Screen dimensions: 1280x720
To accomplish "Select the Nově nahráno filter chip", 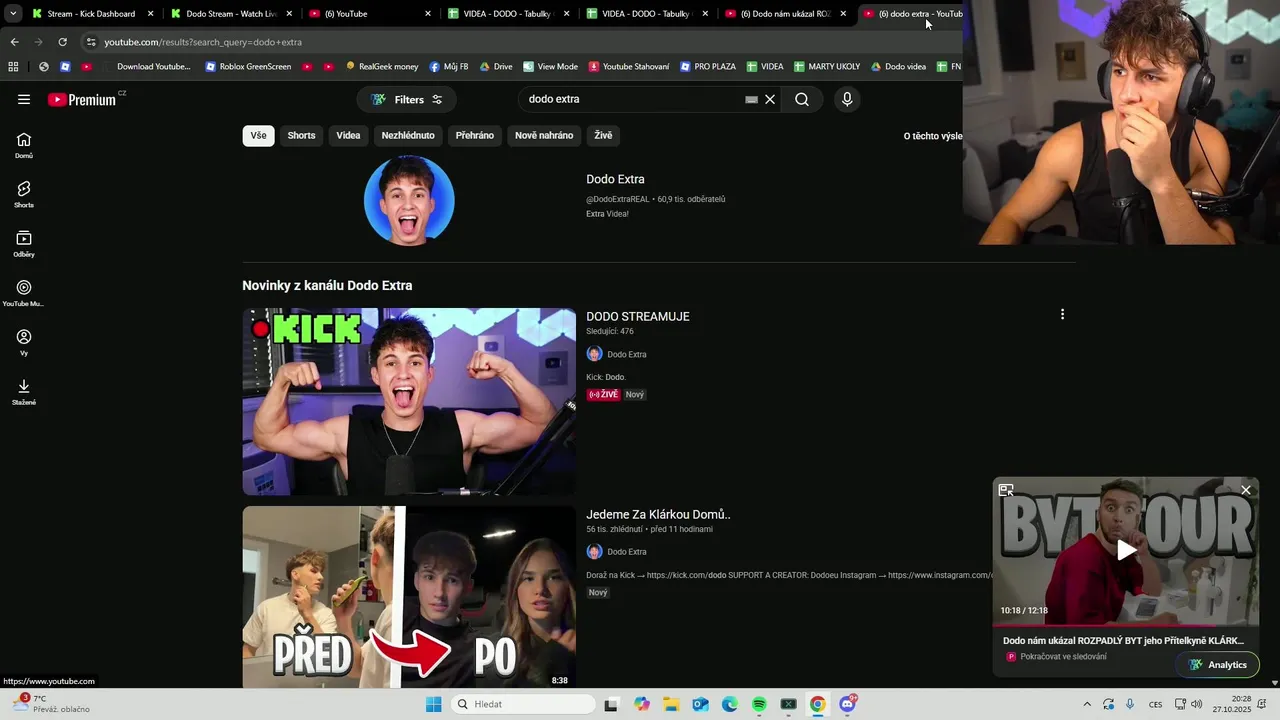I will point(544,135).
